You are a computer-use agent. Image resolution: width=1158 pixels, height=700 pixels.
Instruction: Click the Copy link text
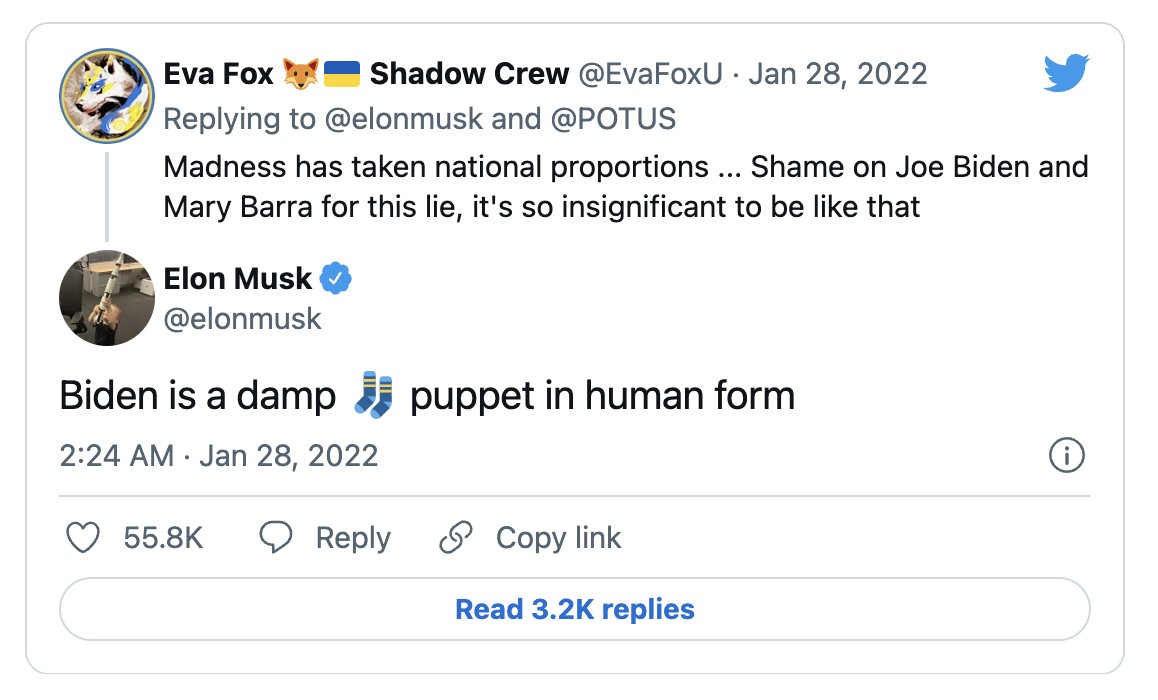point(558,538)
